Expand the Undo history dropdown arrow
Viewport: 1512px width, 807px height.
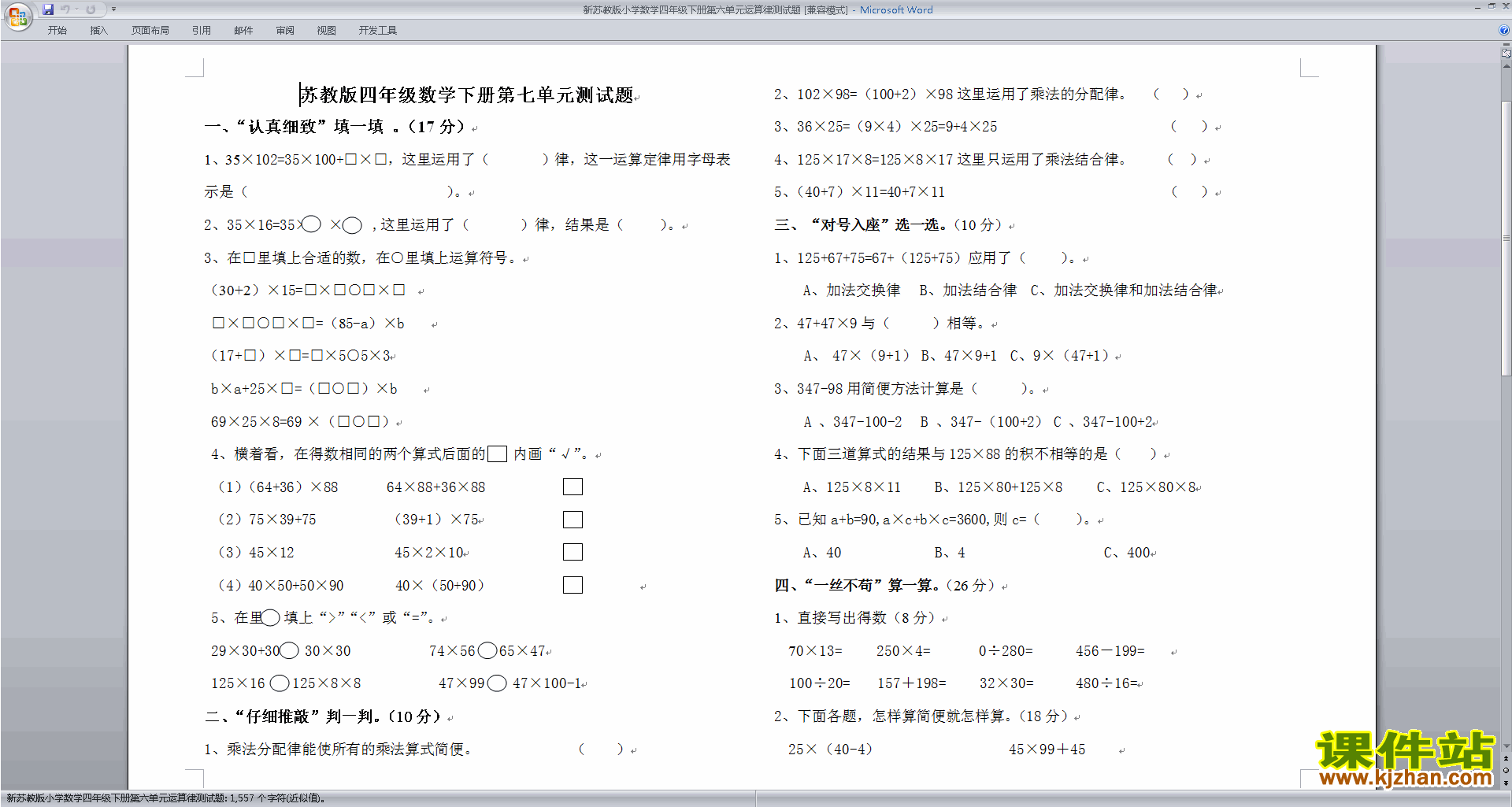point(76,9)
